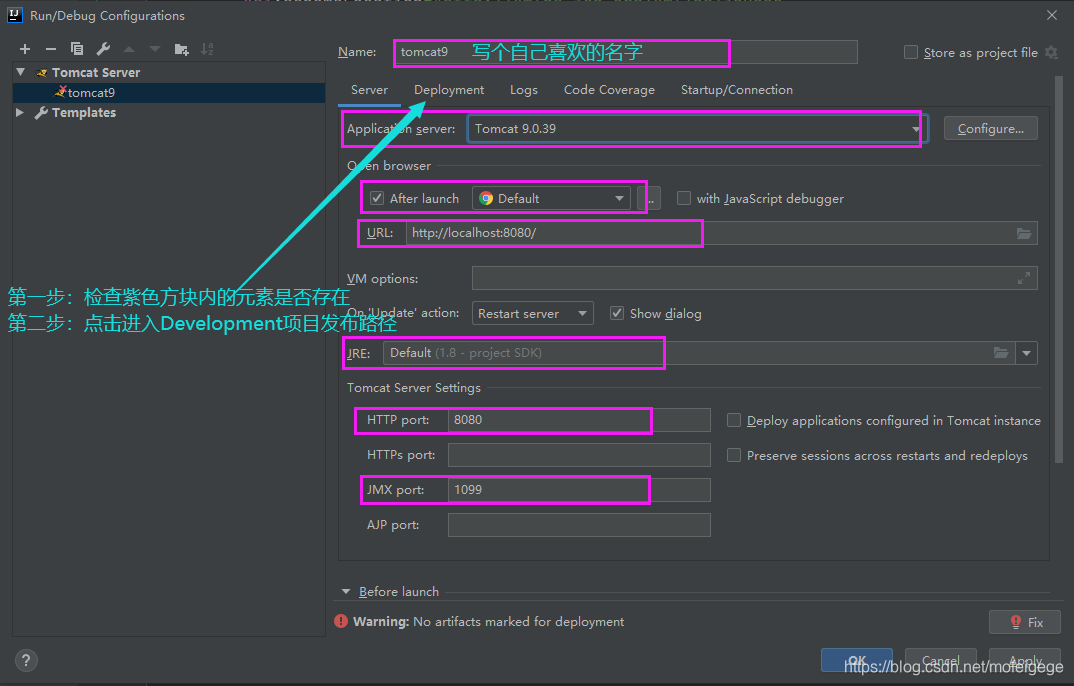The height and width of the screenshot is (686, 1074).
Task: Click the Configure... button
Action: [990, 129]
